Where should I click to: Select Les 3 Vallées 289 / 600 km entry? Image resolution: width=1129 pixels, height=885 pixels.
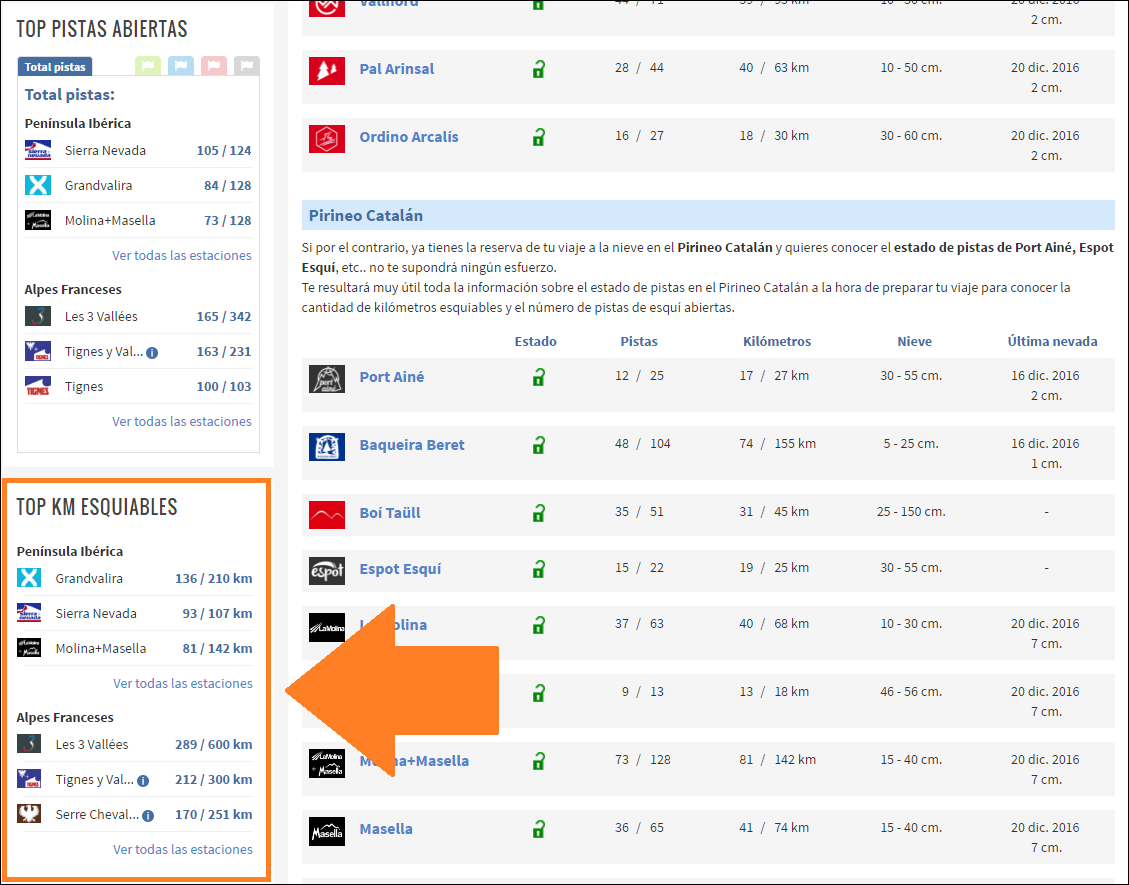(x=135, y=745)
